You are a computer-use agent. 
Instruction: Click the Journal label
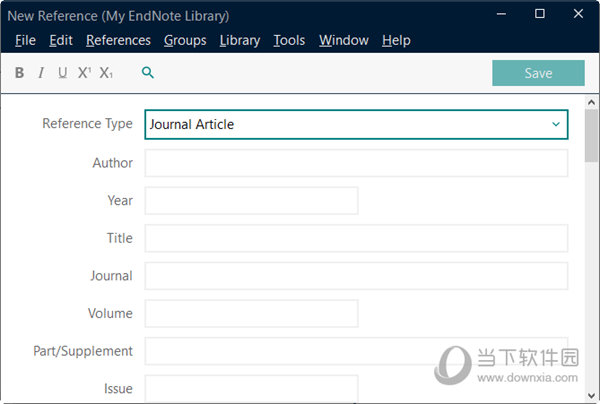(111, 276)
